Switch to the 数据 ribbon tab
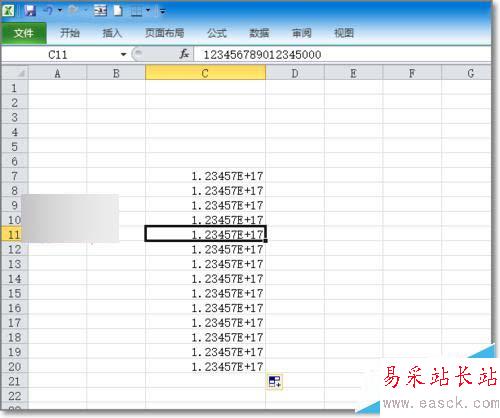This screenshot has height=418, width=500. coord(259,33)
